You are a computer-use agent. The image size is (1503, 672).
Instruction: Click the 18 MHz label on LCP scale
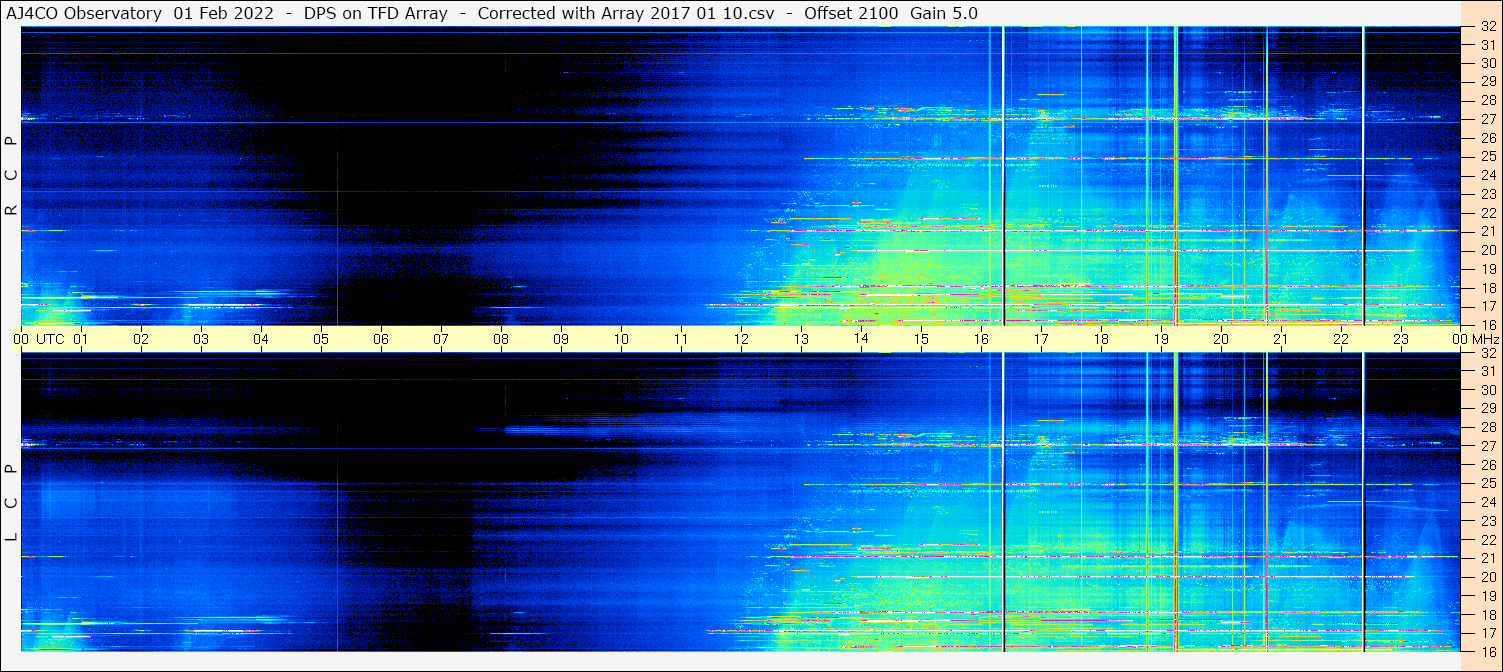tap(1487, 615)
